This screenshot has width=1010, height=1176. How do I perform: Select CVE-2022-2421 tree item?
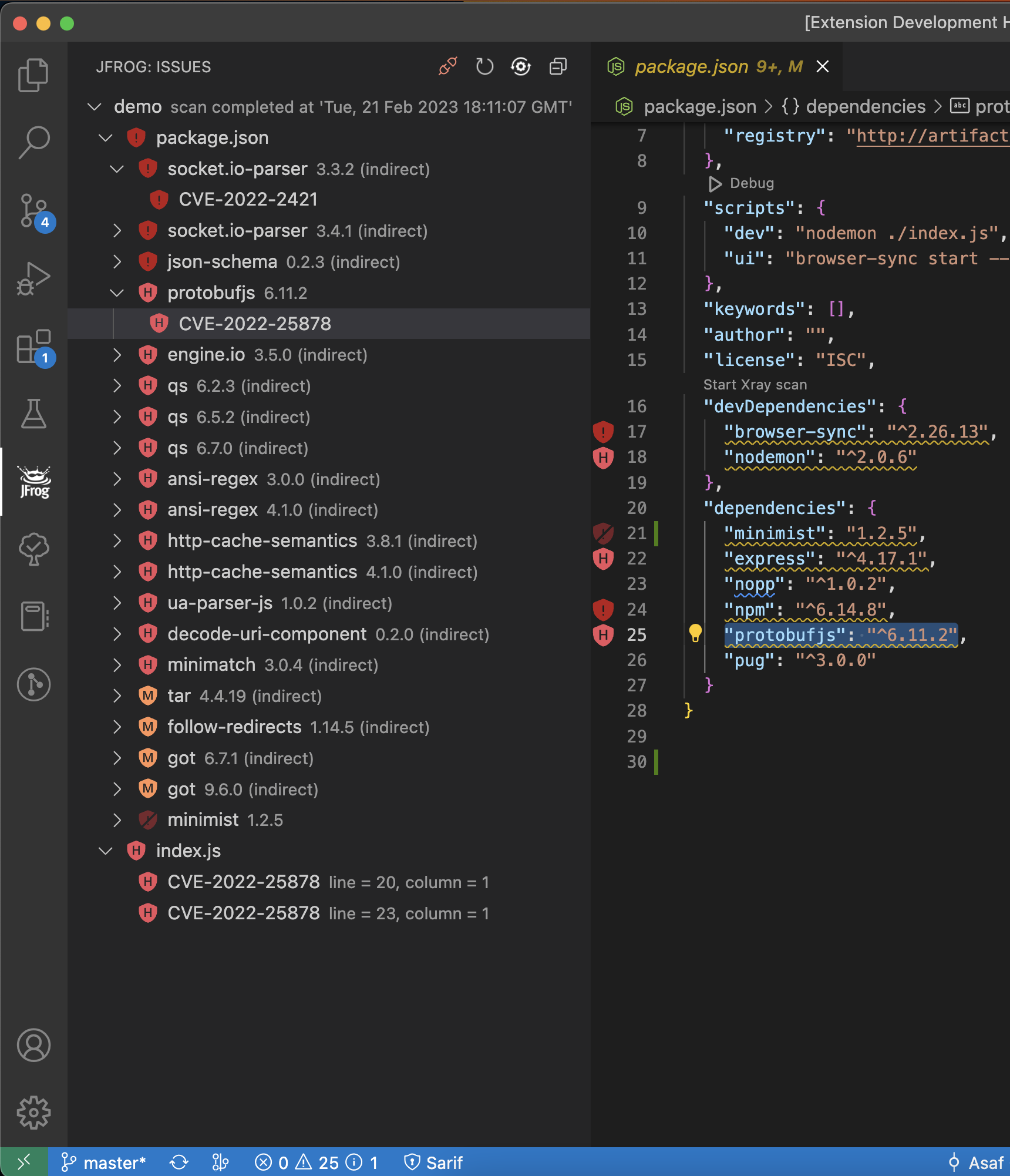pyautogui.click(x=329, y=200)
